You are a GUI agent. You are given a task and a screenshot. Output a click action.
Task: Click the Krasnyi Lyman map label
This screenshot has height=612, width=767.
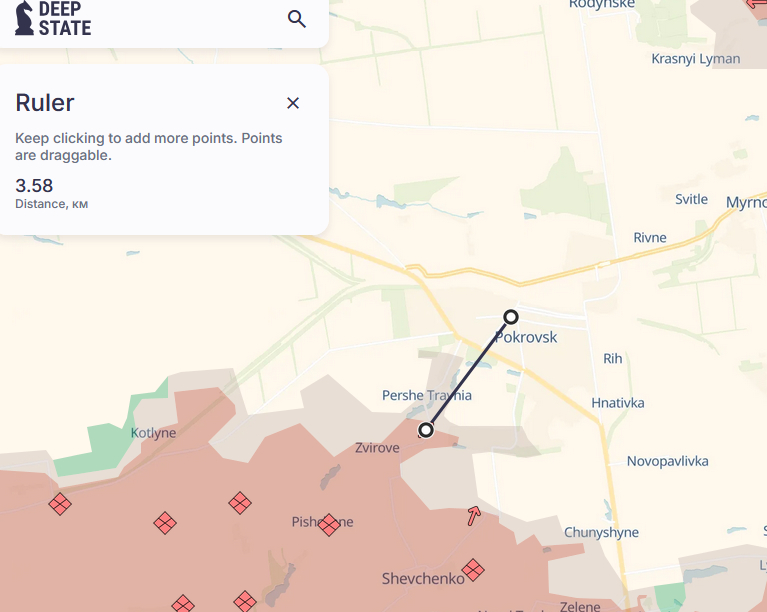click(x=695, y=58)
